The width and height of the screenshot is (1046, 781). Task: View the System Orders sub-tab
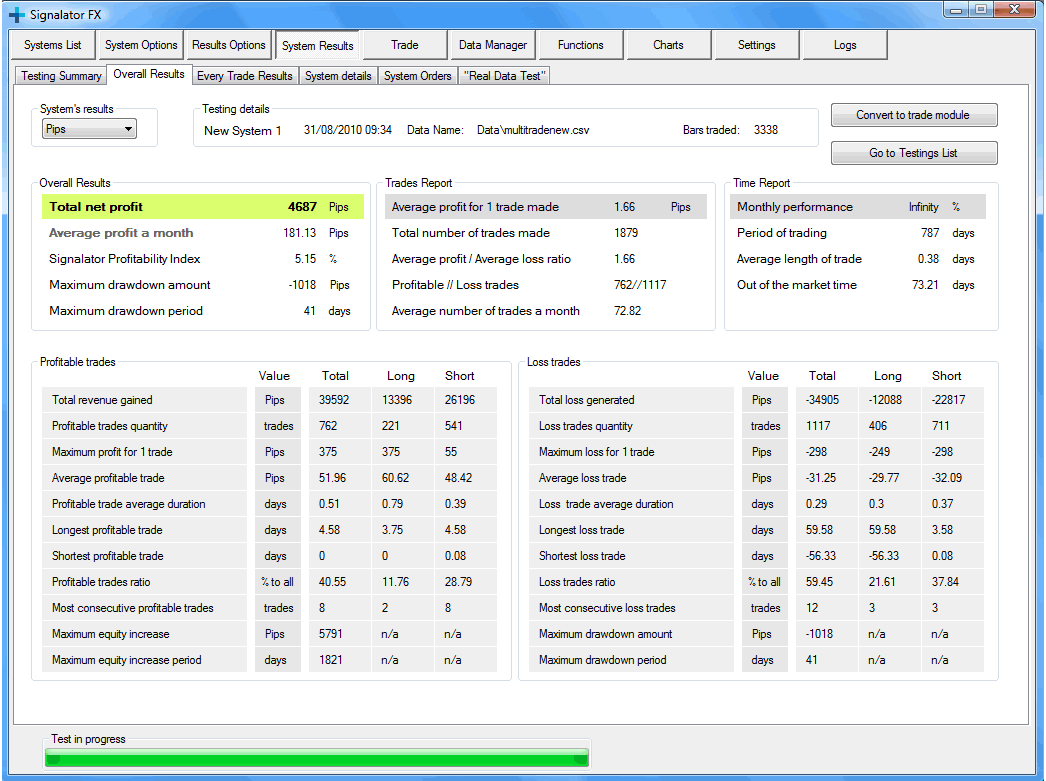[x=418, y=76]
